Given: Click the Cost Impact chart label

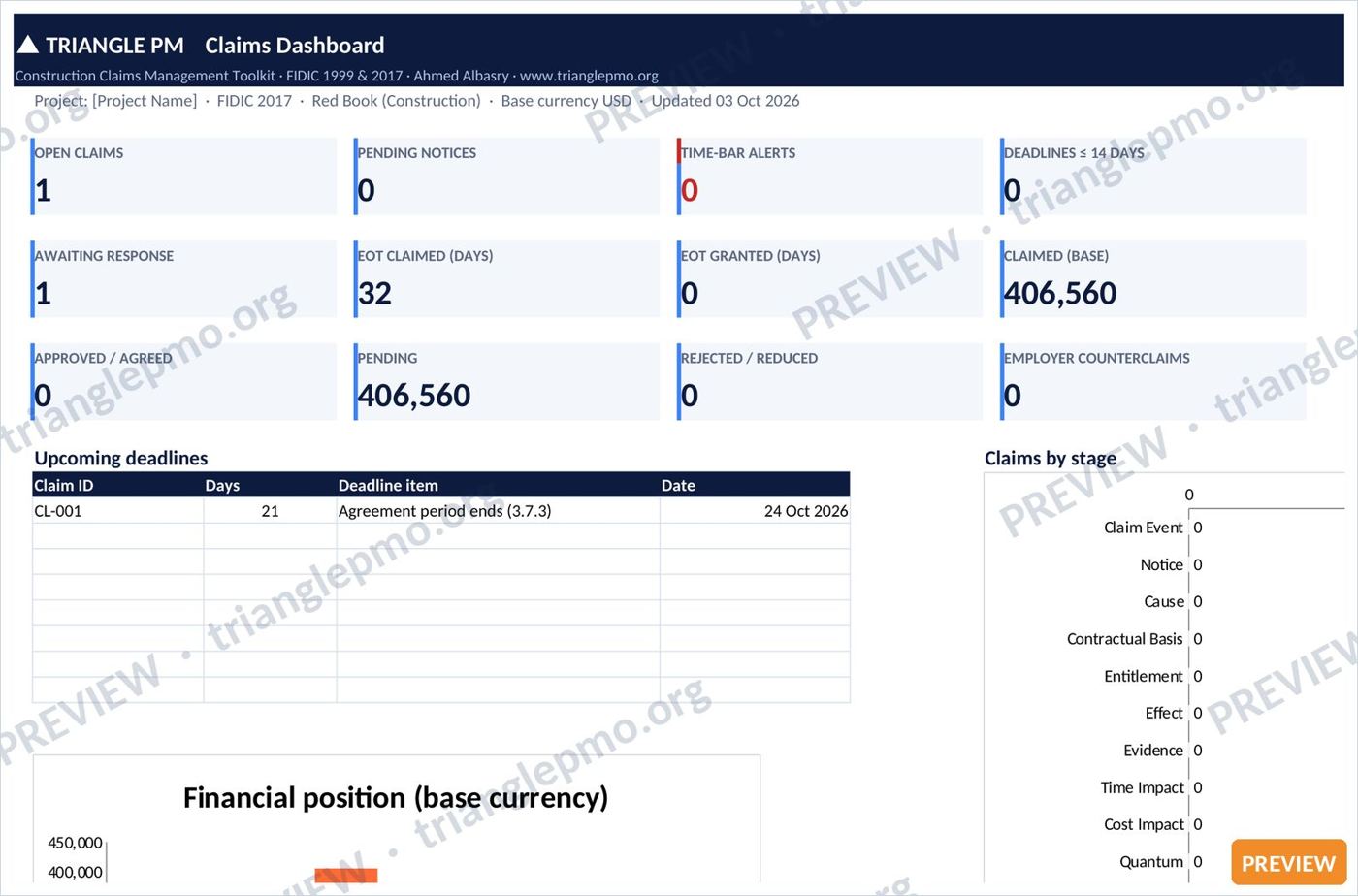Looking at the screenshot, I should 1145,824.
